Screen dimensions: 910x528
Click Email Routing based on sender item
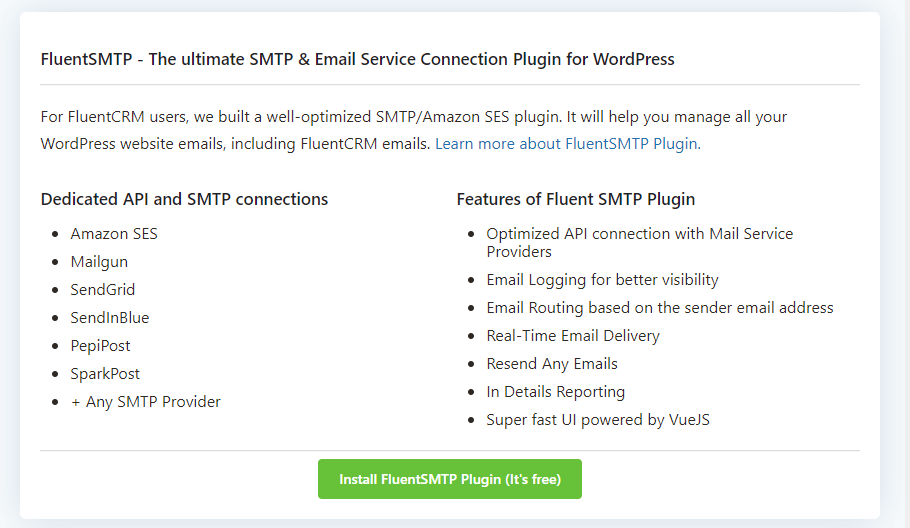click(660, 308)
